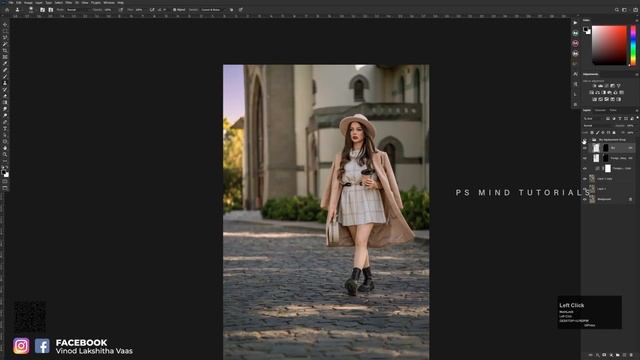Open the Flow dropdown in options bar
This screenshot has width=640, height=360.
tap(140, 9)
